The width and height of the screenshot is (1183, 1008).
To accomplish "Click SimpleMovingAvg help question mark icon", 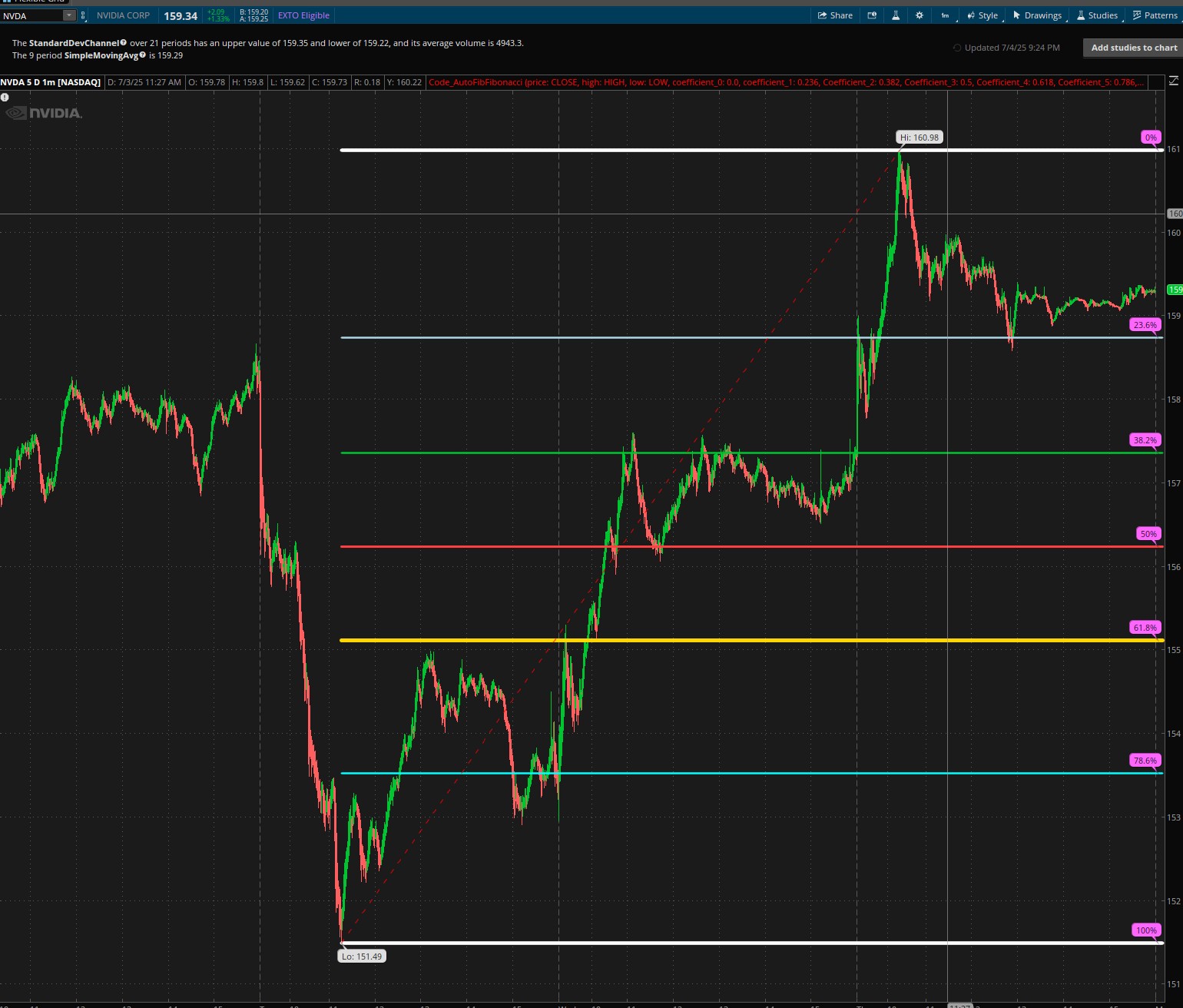I will pyautogui.click(x=143, y=55).
